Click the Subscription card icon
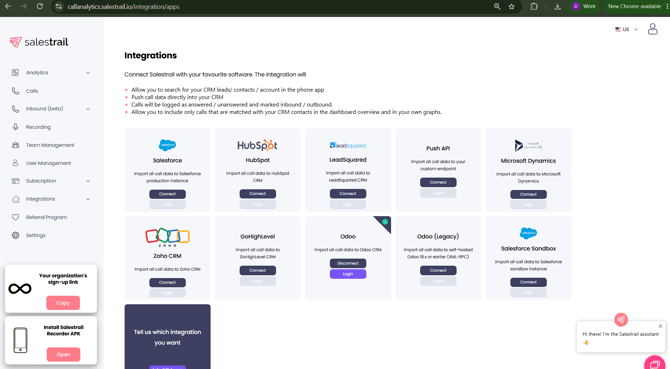 coord(15,181)
